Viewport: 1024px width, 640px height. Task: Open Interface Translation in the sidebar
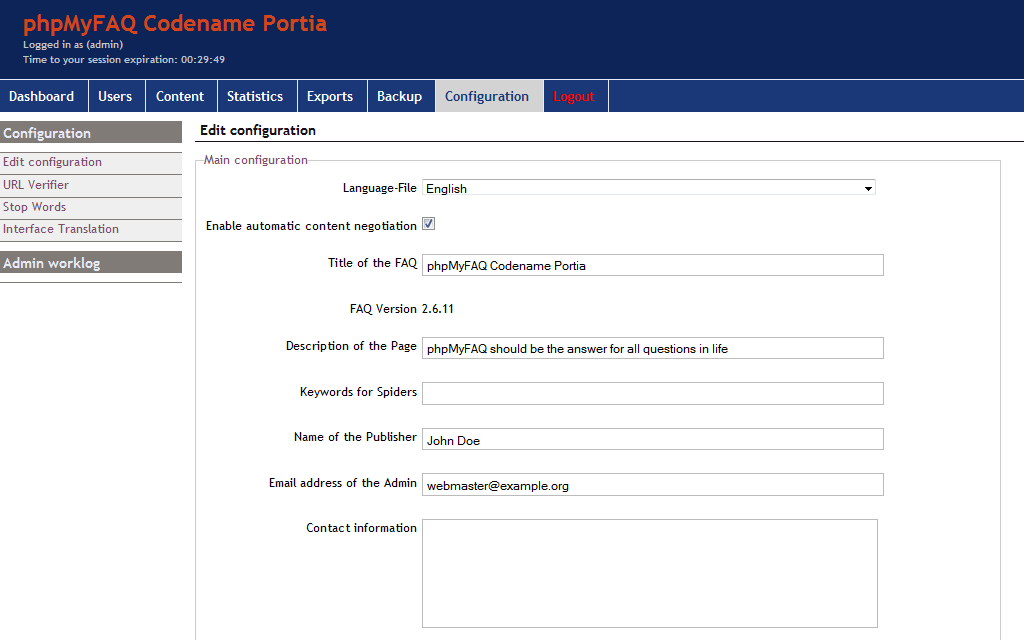(61, 229)
